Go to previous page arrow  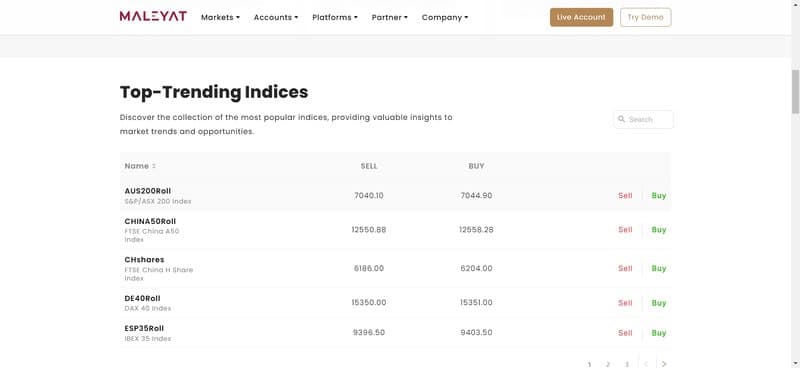click(645, 364)
